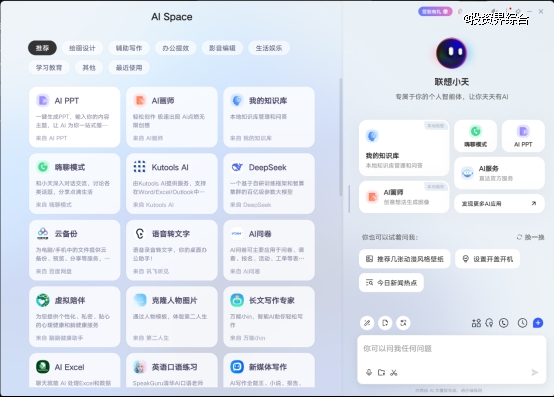Open the AI PPT shortcut in assistant panel
This screenshot has width=554, height=397.
click(x=523, y=136)
